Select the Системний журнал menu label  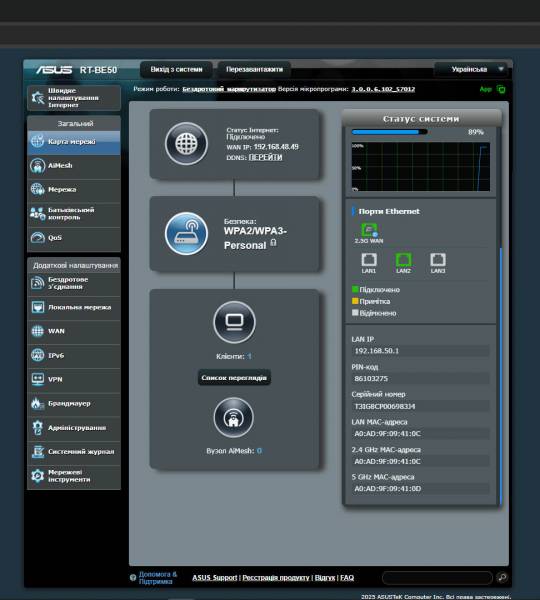click(x=81, y=452)
